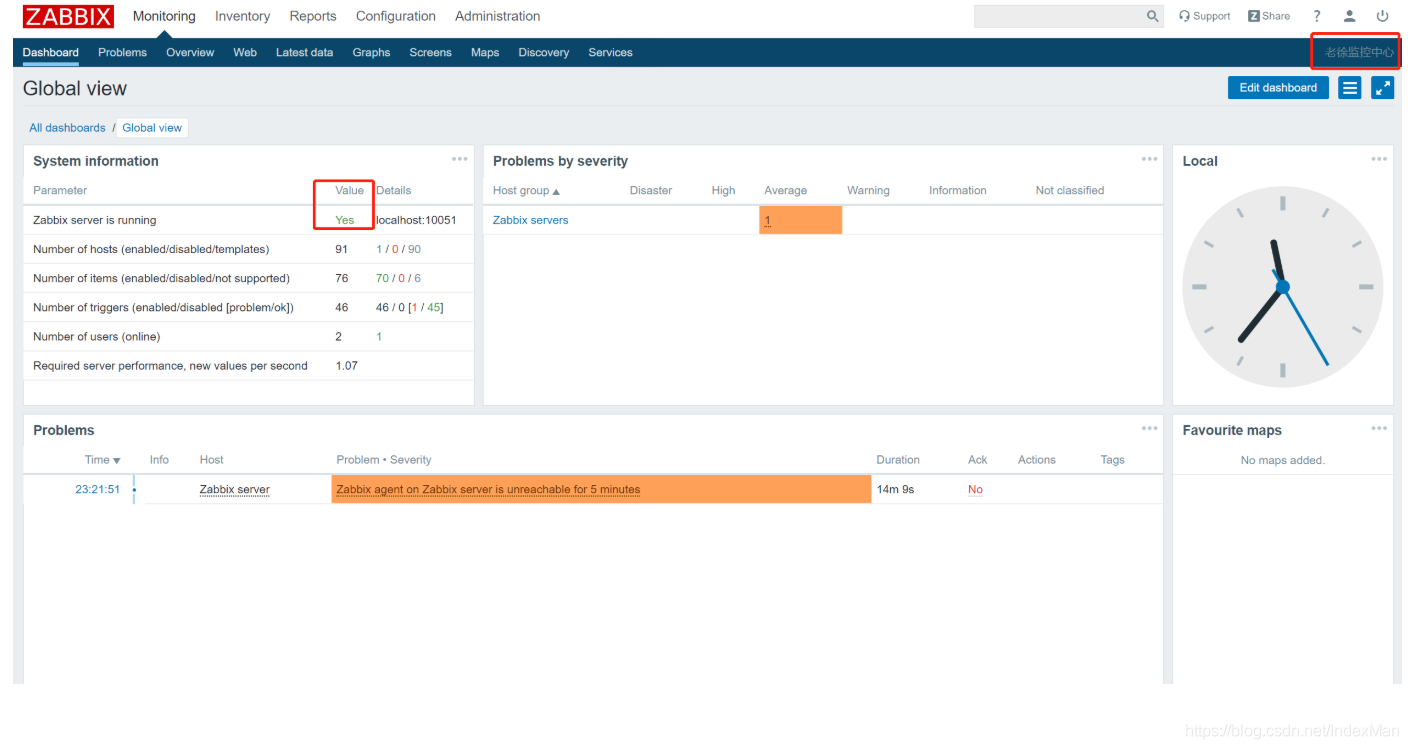Open System information widget menu dots
Image resolution: width=1408 pixels, height=749 pixels.
[x=459, y=159]
